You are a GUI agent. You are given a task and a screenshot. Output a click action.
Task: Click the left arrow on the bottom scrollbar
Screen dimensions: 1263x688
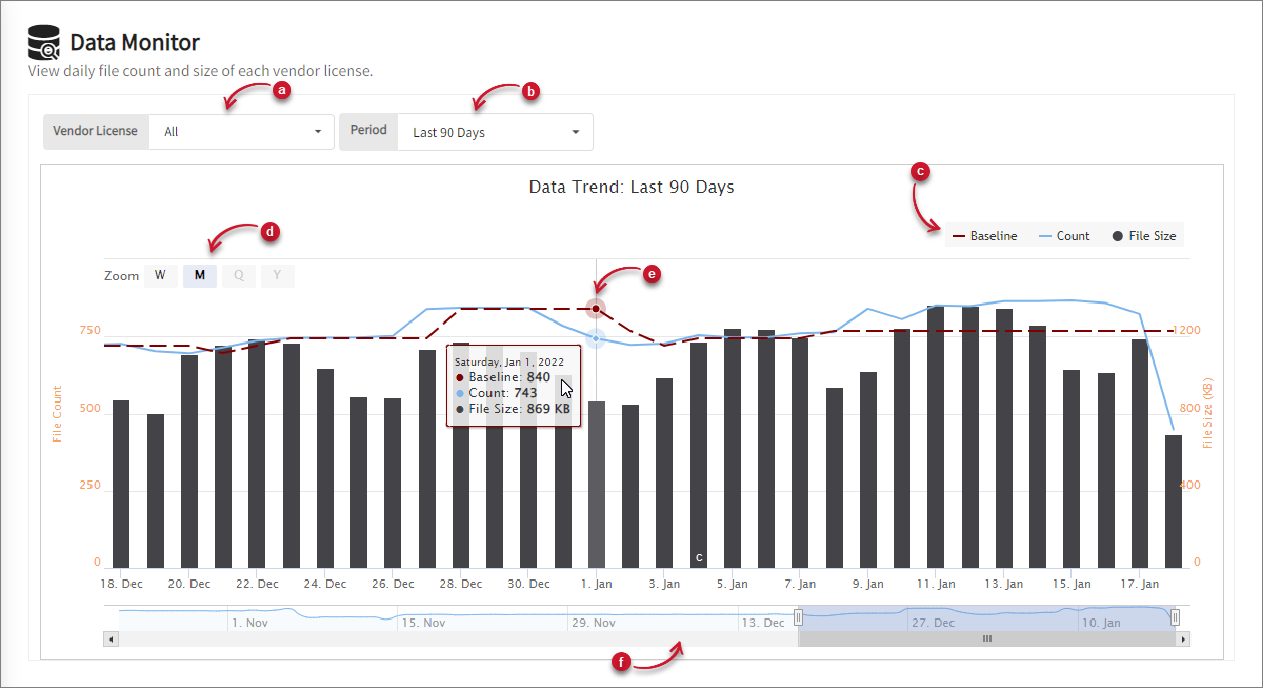110,637
